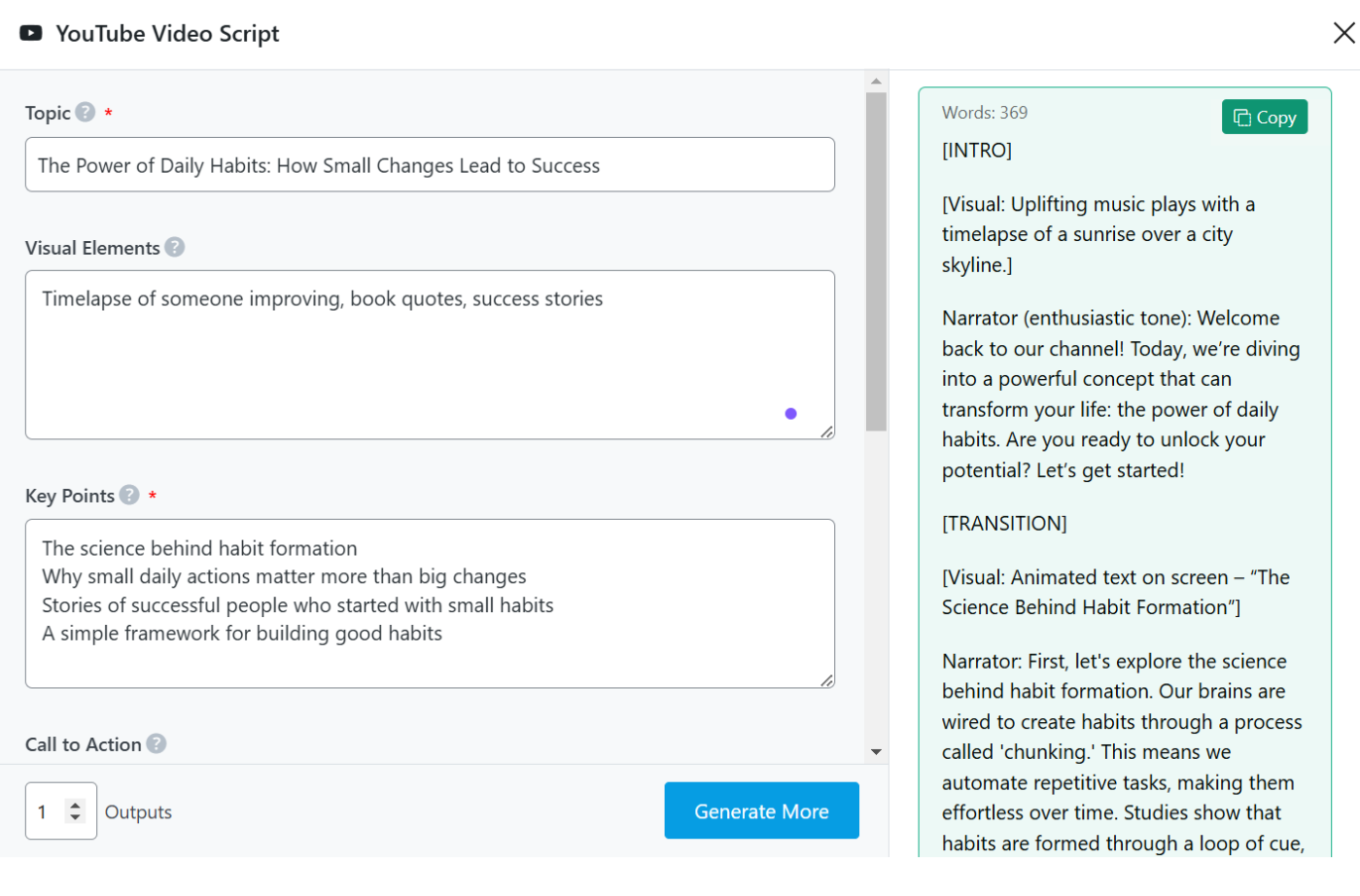1360x896 pixels.
Task: Copy the generated script output
Action: tap(1264, 118)
